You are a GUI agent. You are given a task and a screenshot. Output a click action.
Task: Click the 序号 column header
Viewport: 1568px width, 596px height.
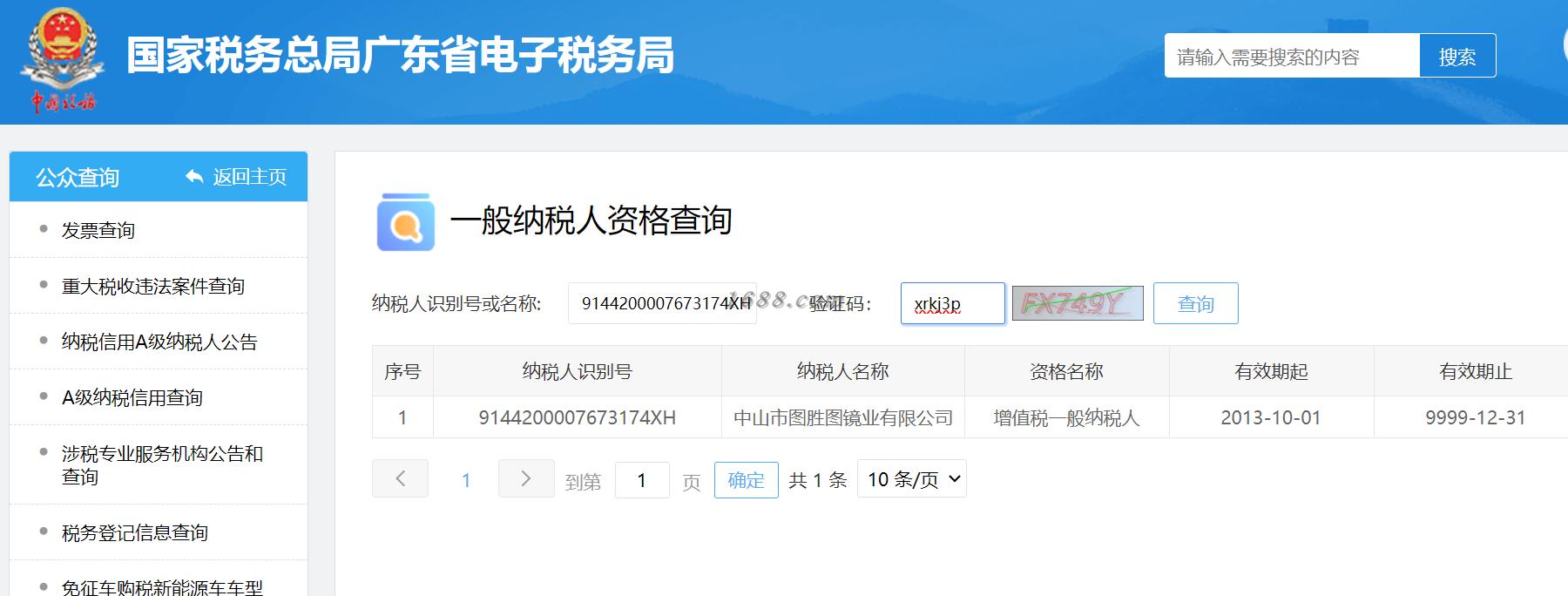402,371
